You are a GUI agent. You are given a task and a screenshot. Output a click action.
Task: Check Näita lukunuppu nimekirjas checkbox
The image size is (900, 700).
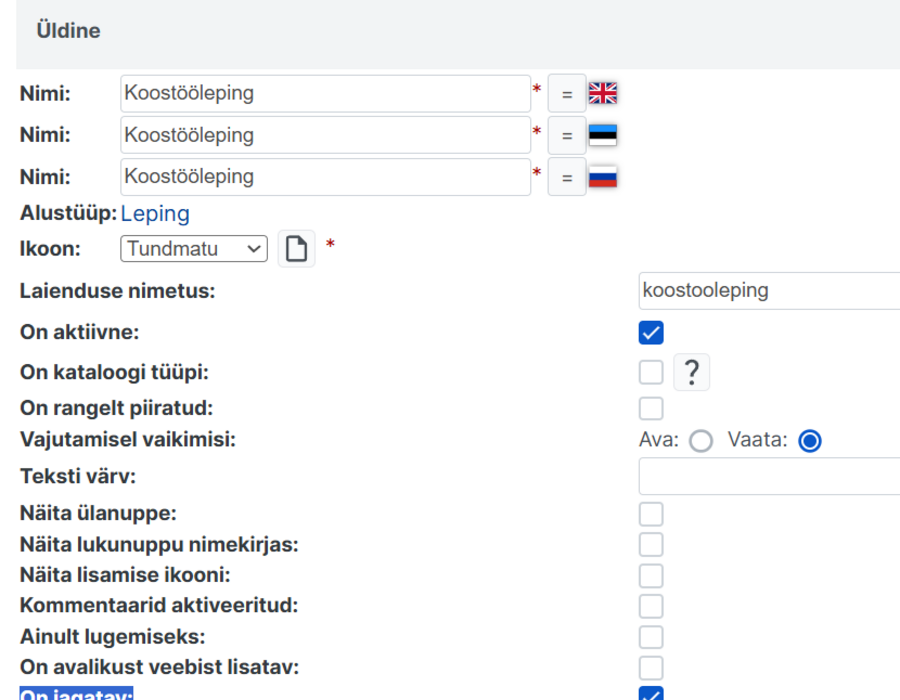click(x=651, y=545)
